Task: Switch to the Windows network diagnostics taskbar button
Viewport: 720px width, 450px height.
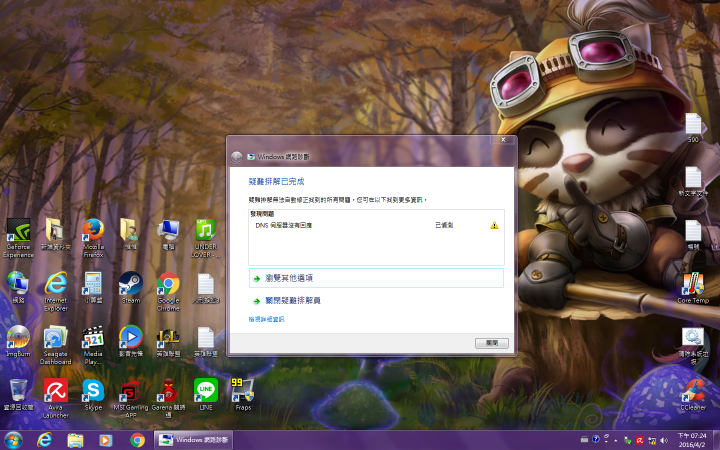Action: (193, 440)
